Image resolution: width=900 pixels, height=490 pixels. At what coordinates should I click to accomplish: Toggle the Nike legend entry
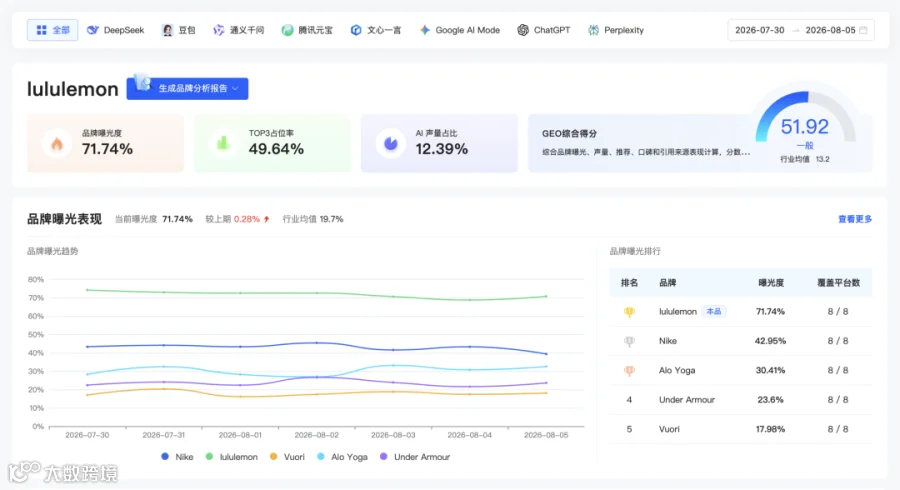177,457
